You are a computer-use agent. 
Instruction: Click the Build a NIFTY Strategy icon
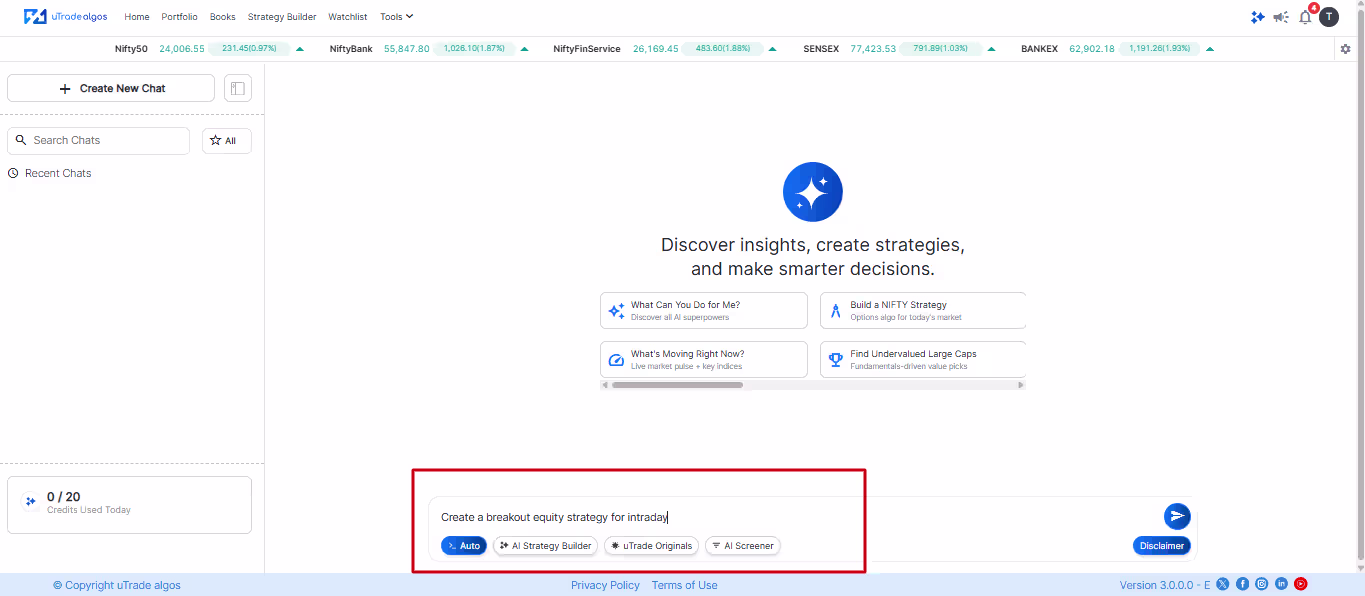click(836, 311)
